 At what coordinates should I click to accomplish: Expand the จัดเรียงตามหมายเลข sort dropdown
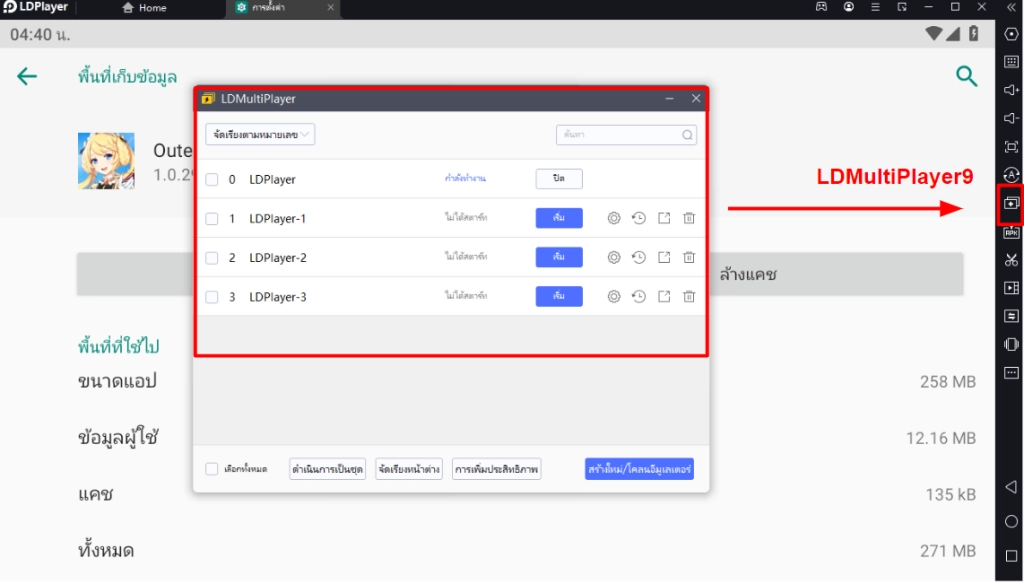(x=260, y=135)
